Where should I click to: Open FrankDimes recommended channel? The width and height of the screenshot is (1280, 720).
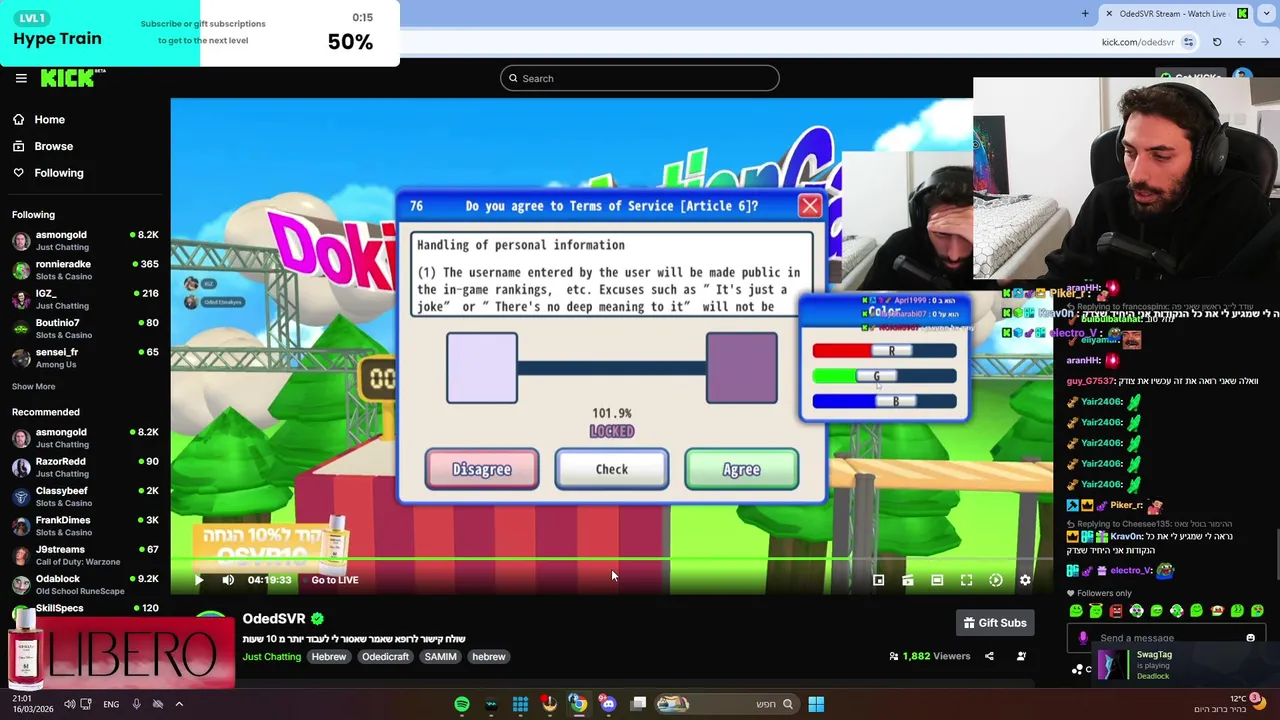pyautogui.click(x=85, y=525)
